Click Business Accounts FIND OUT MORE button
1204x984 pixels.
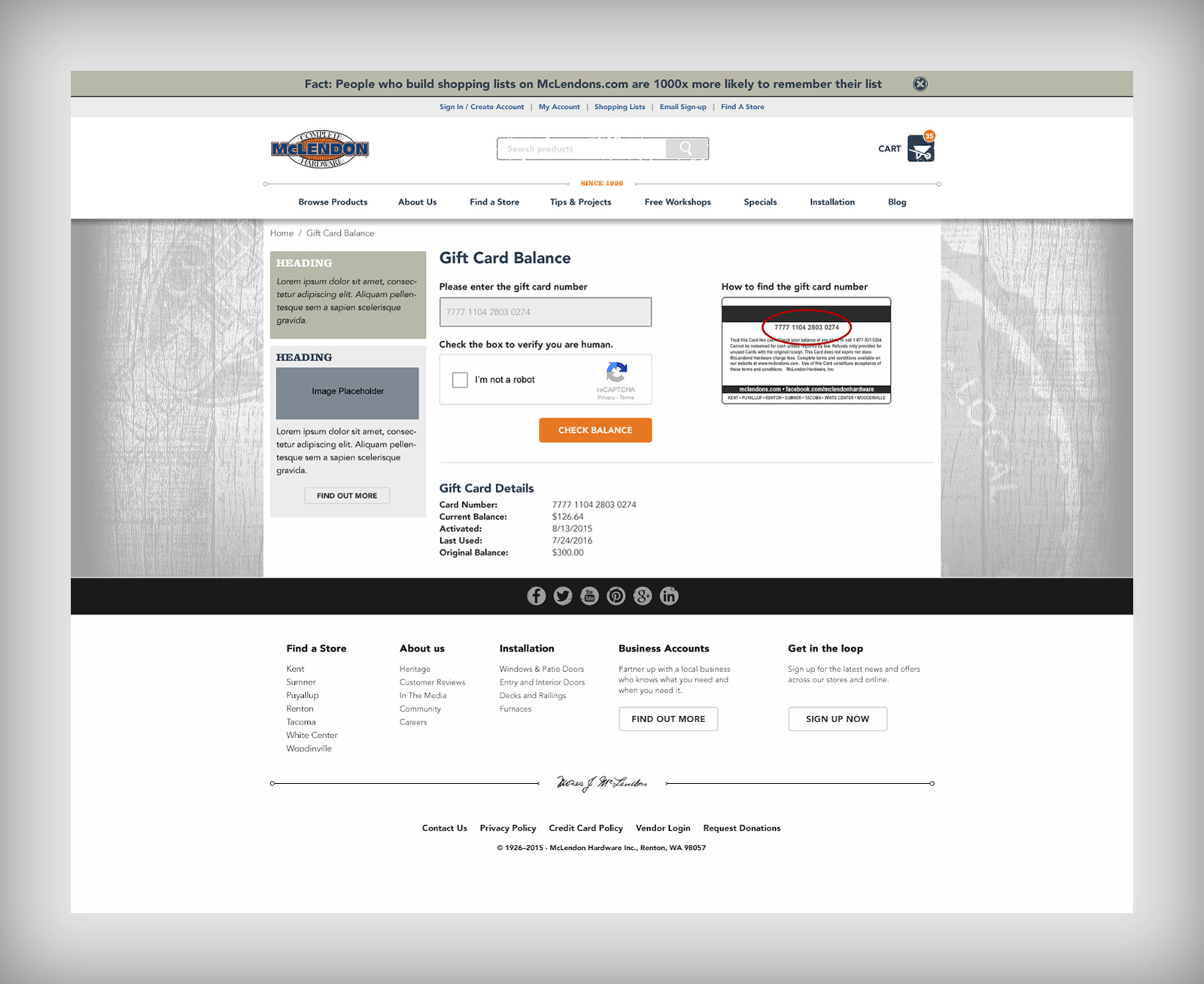(668, 719)
